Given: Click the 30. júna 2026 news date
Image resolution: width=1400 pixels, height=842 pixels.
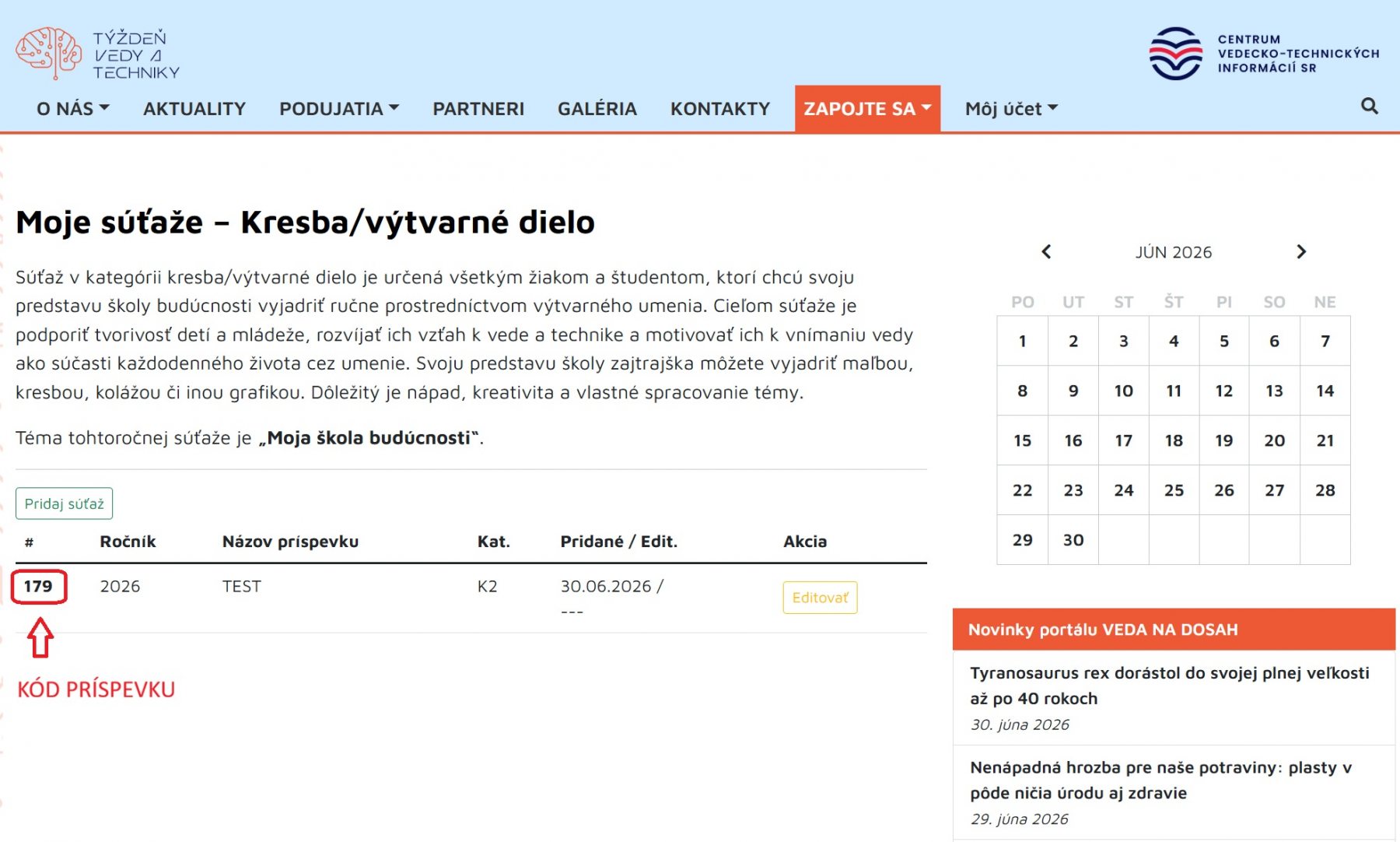Looking at the screenshot, I should (x=1020, y=724).
